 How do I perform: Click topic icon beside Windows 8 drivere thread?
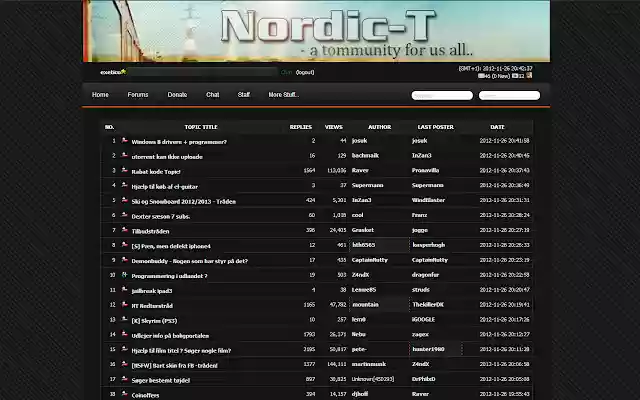click(x=124, y=140)
